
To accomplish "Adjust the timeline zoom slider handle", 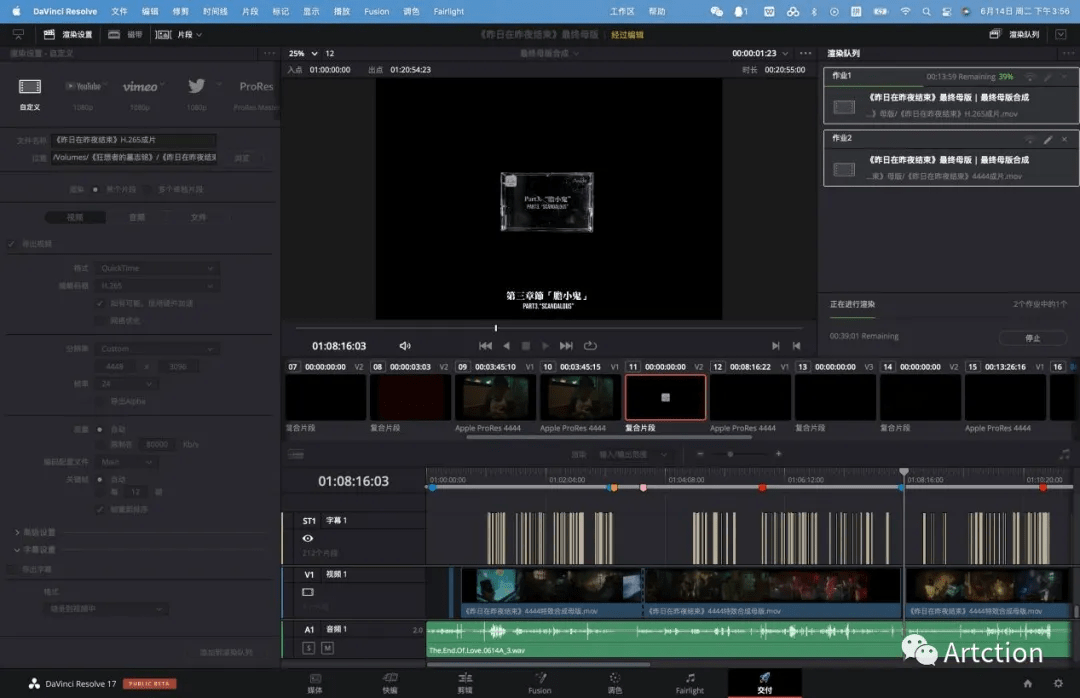I will click(730, 454).
